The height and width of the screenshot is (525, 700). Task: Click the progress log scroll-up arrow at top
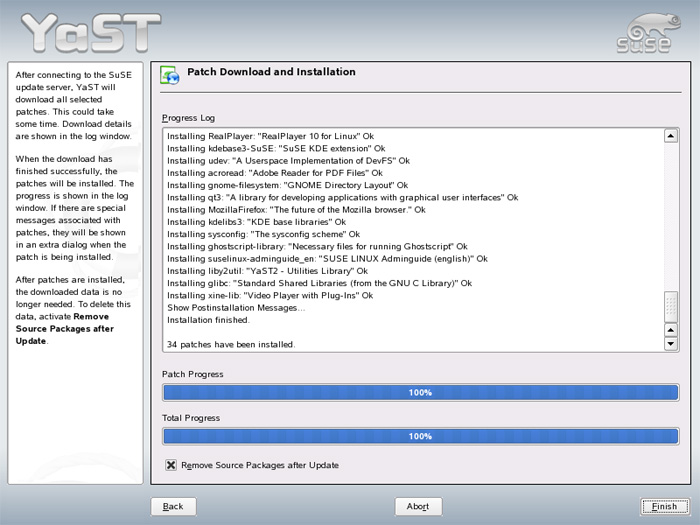(x=671, y=136)
